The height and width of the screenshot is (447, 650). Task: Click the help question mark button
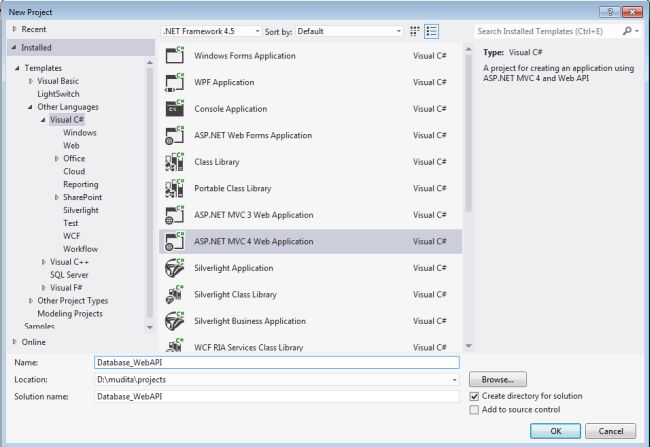click(610, 12)
